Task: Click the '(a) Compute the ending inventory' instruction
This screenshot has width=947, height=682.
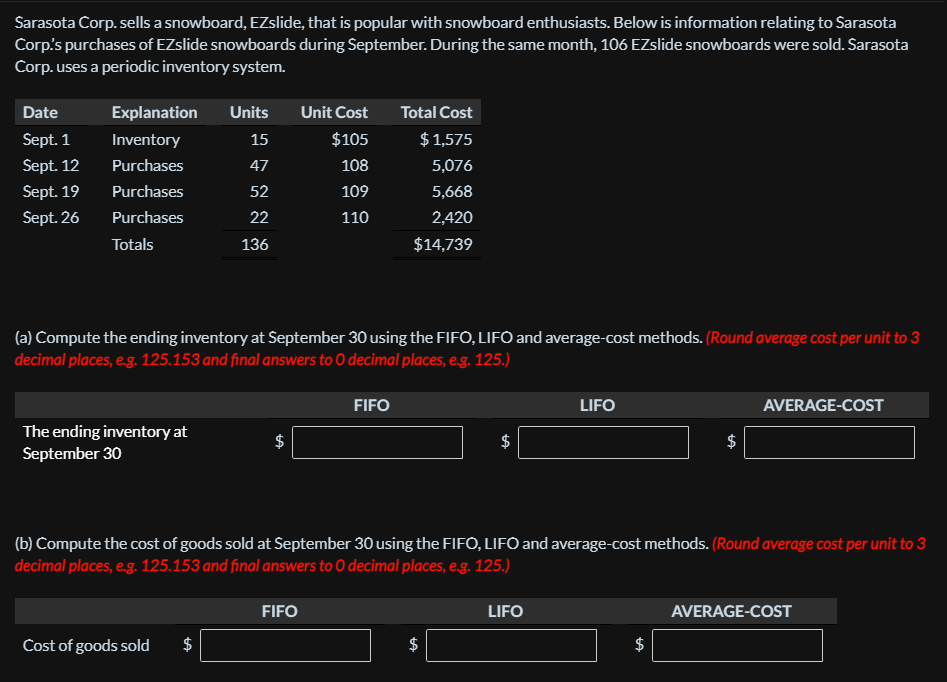Action: 359,338
